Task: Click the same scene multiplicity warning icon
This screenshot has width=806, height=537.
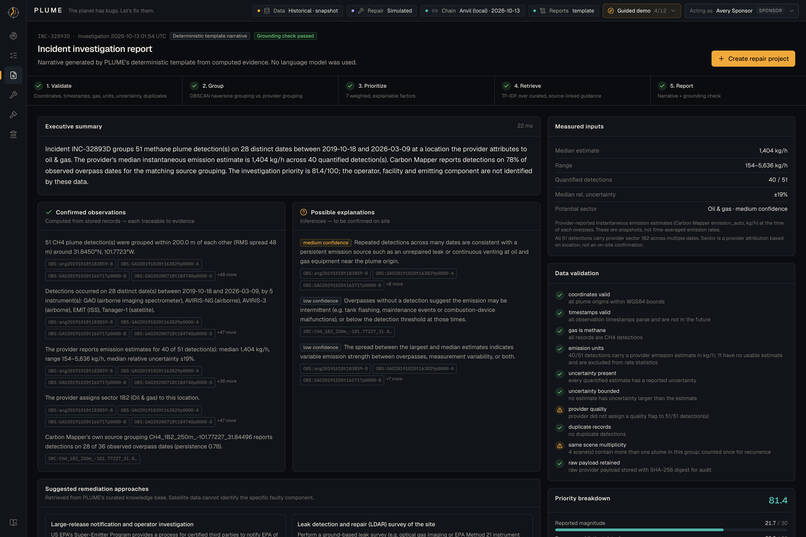Action: coord(559,446)
